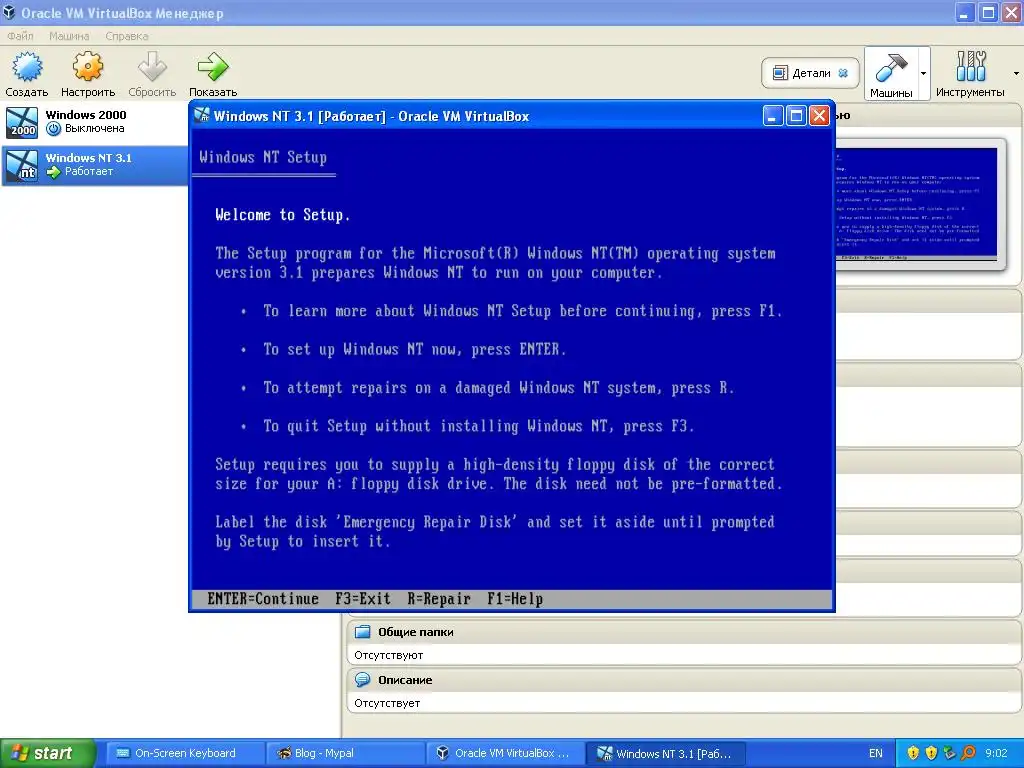Click the Отсутствуют text under Общие папки

tap(389, 655)
